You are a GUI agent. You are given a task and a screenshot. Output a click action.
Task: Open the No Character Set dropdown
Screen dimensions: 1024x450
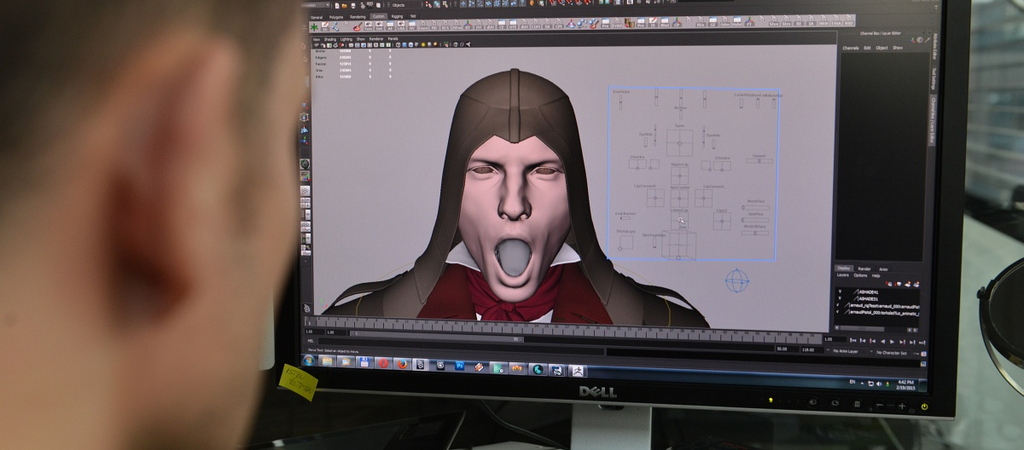click(x=891, y=352)
